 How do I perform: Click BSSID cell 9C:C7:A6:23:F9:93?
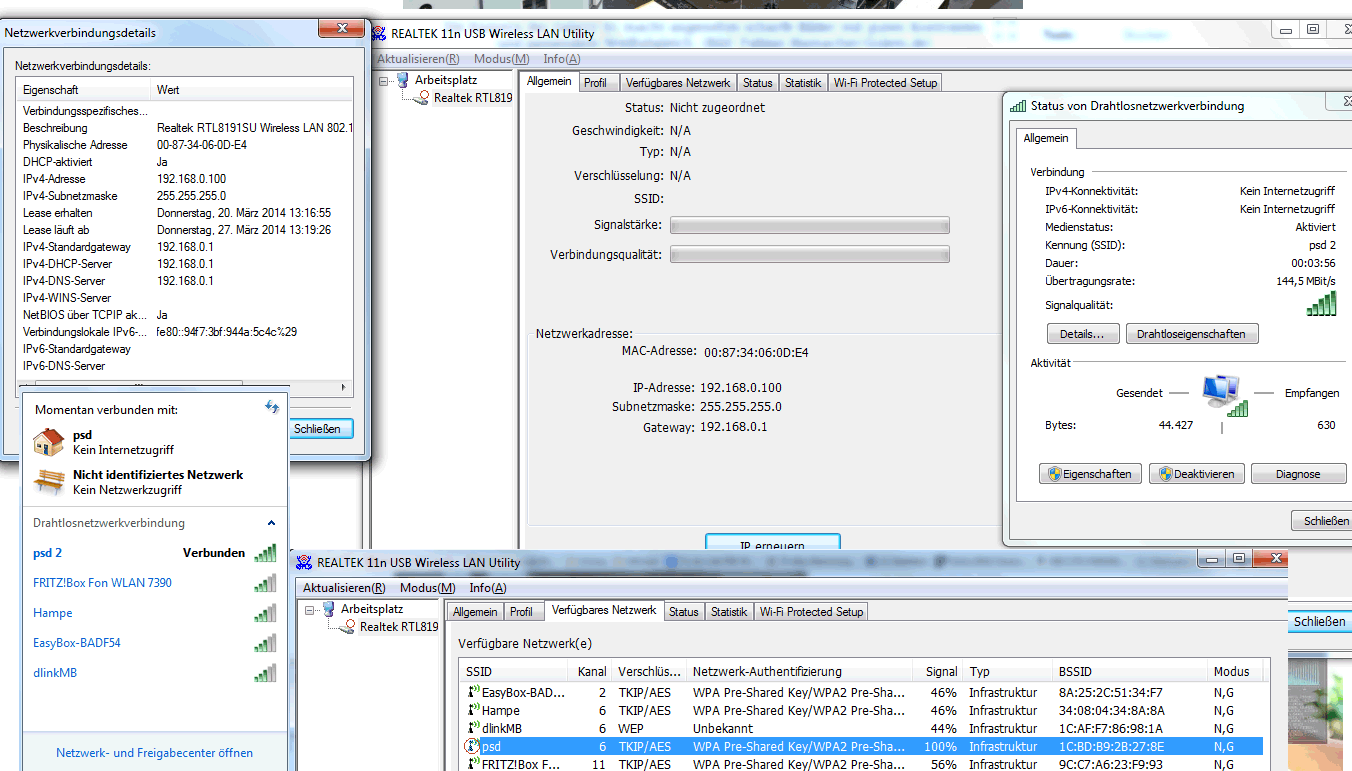click(1111, 764)
